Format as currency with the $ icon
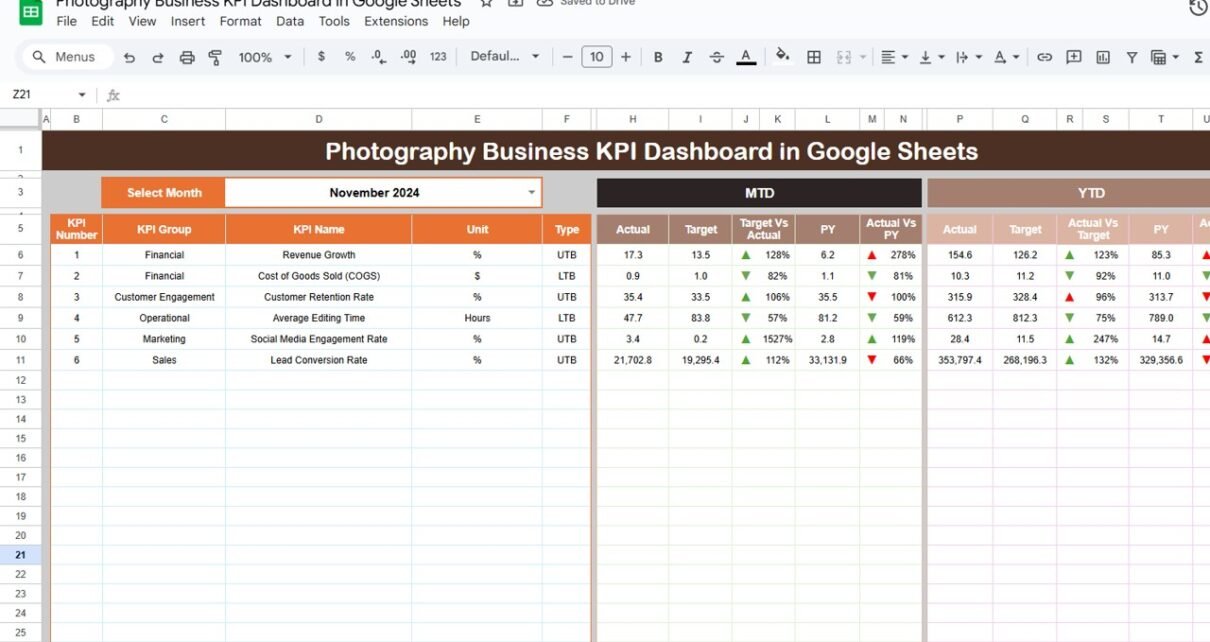1210x642 pixels. [x=321, y=57]
